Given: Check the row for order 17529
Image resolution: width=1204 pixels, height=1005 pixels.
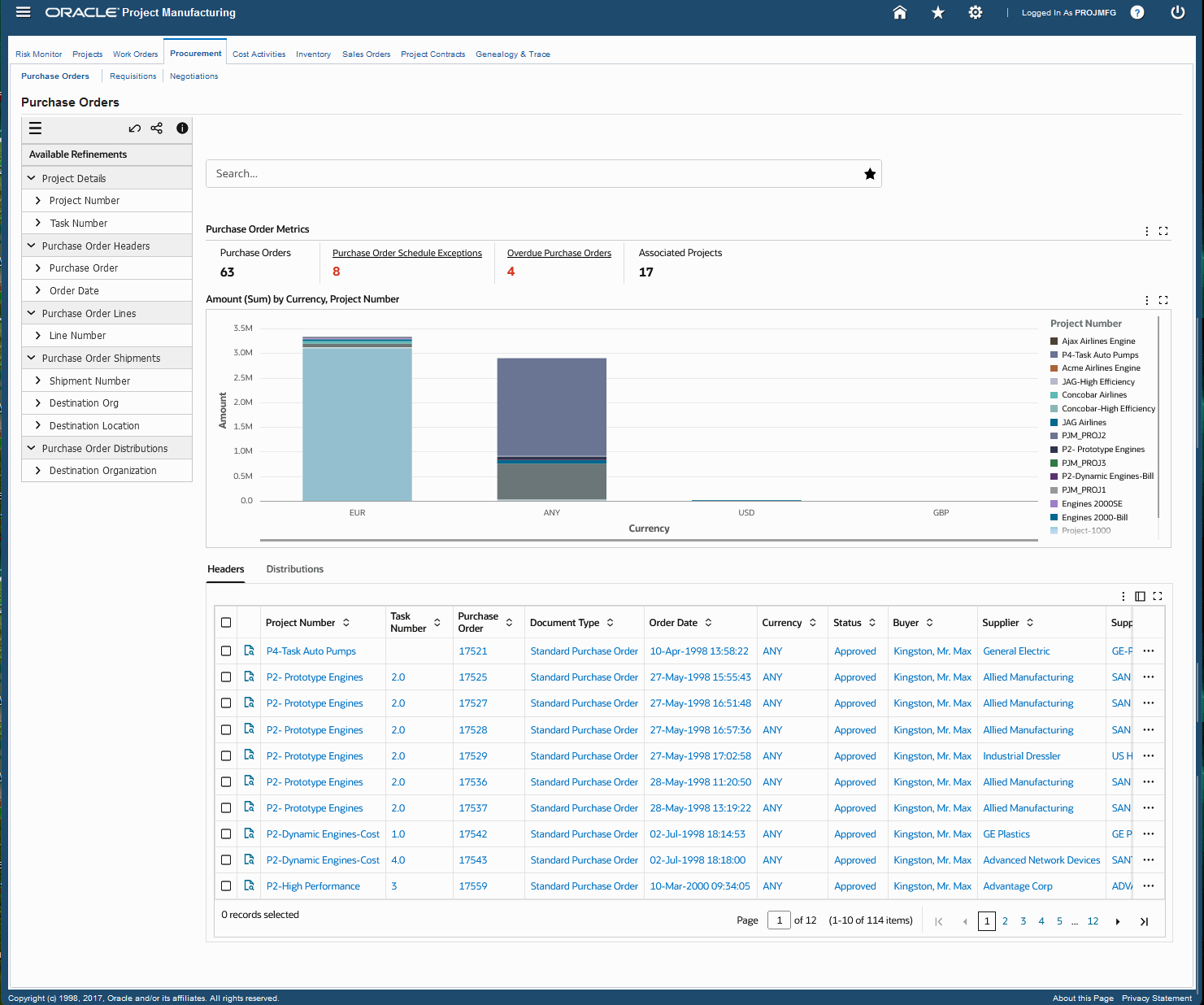Looking at the screenshot, I should click(x=226, y=755).
